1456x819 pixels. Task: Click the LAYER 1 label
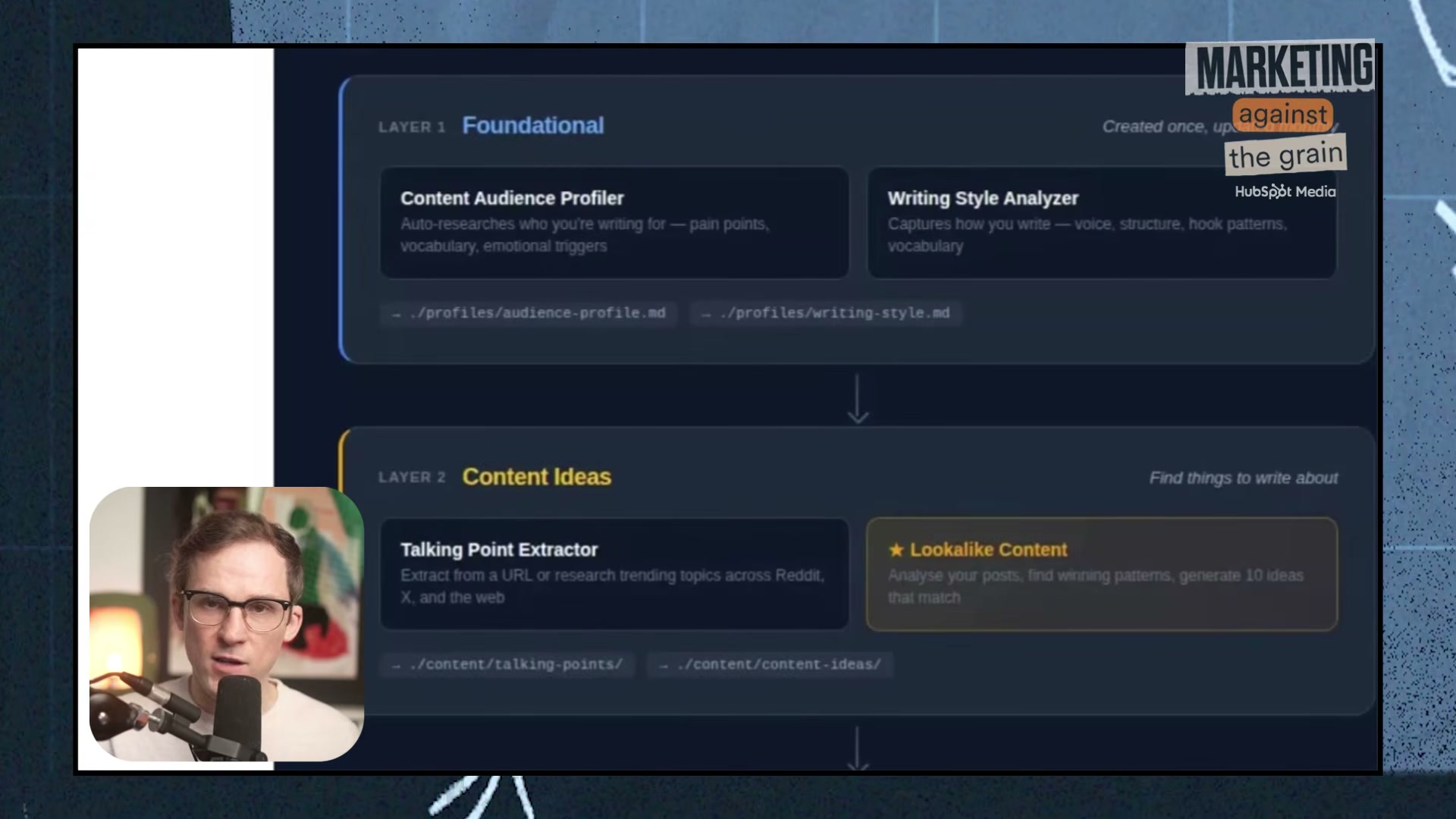[x=412, y=127]
